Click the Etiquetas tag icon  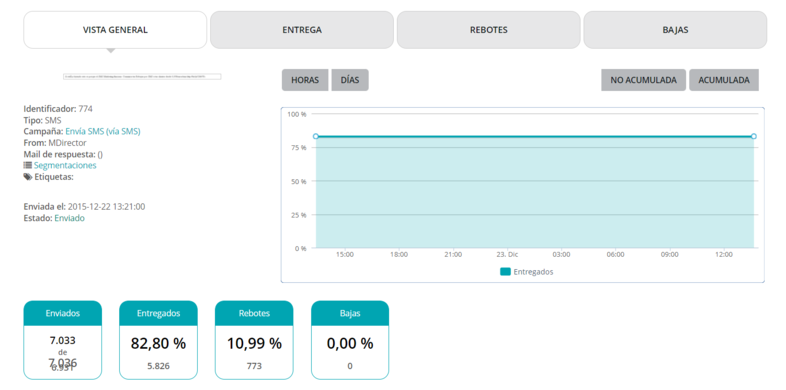pyautogui.click(x=28, y=176)
